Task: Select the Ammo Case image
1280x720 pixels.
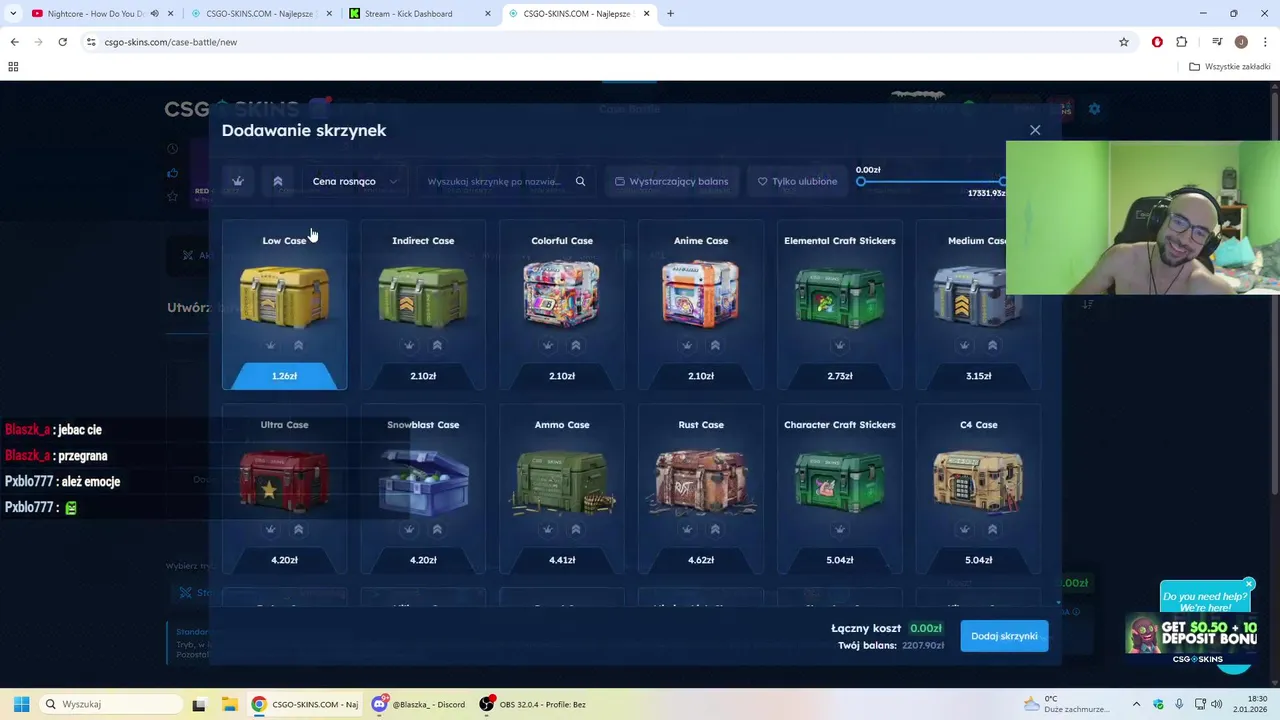Action: pos(562,480)
